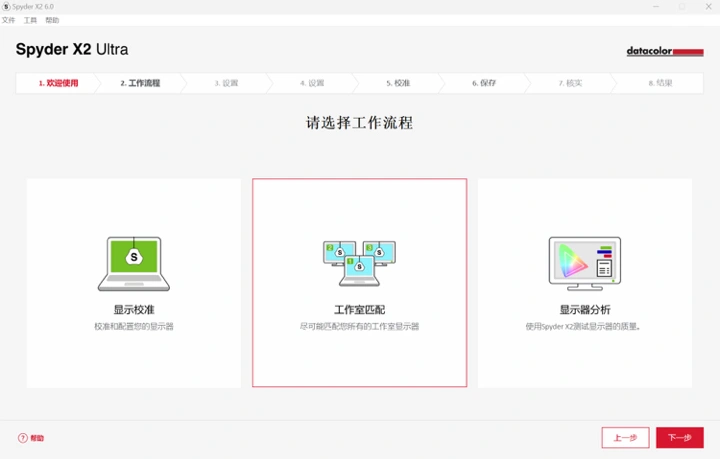Choose the 工作室匹配 workflow title
The image size is (720, 459).
point(360,310)
